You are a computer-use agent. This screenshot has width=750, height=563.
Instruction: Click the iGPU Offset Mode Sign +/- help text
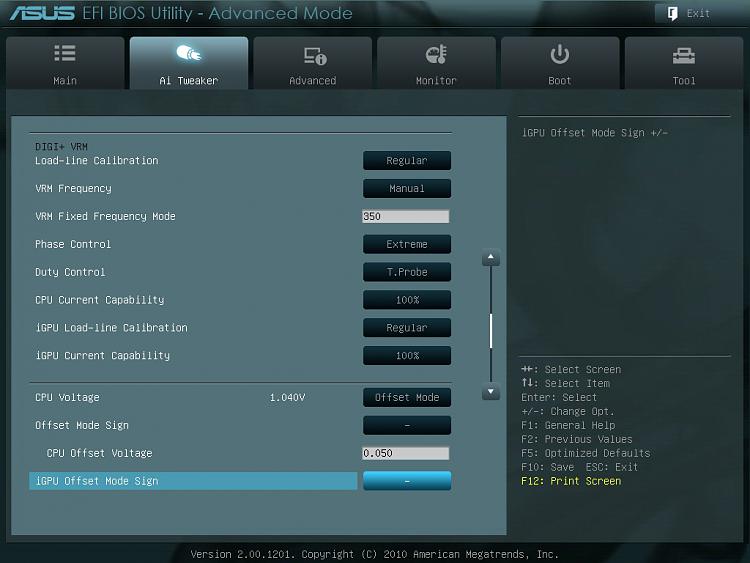point(595,133)
